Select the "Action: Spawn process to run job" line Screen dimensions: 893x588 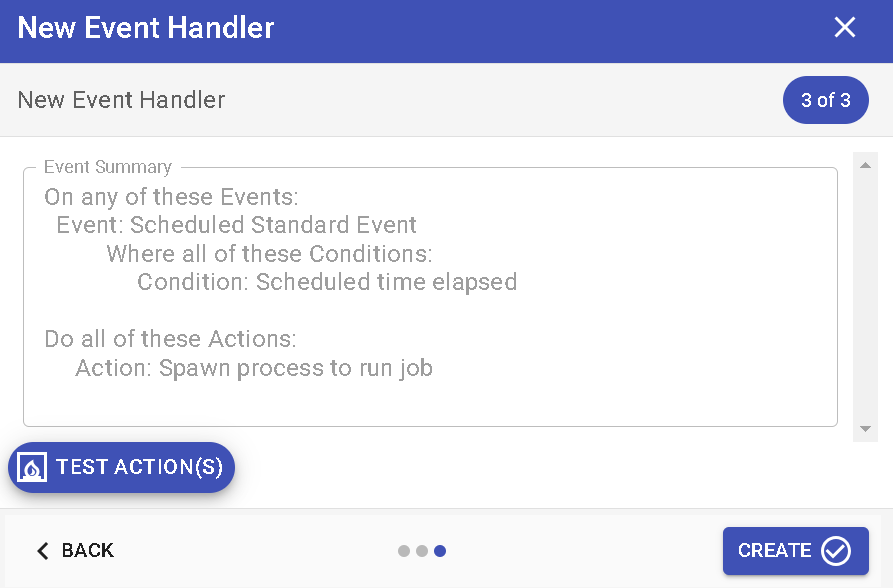(254, 368)
